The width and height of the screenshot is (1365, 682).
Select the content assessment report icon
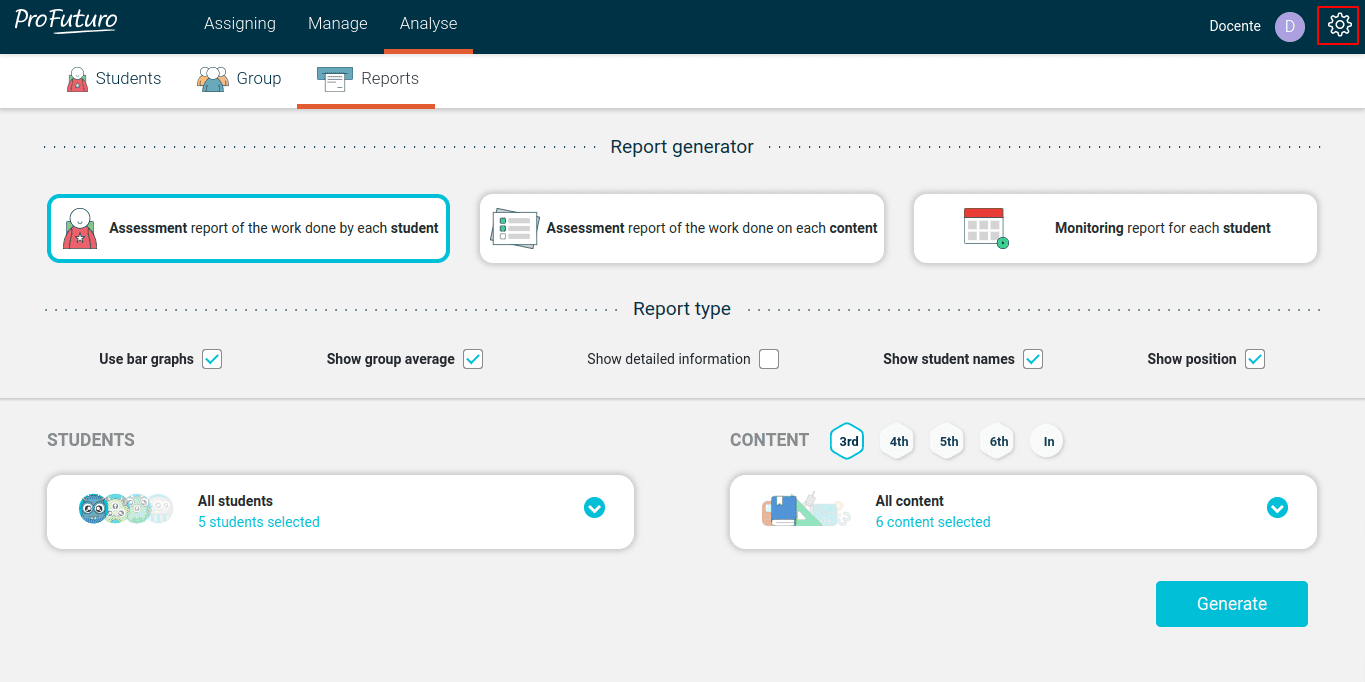click(x=514, y=228)
